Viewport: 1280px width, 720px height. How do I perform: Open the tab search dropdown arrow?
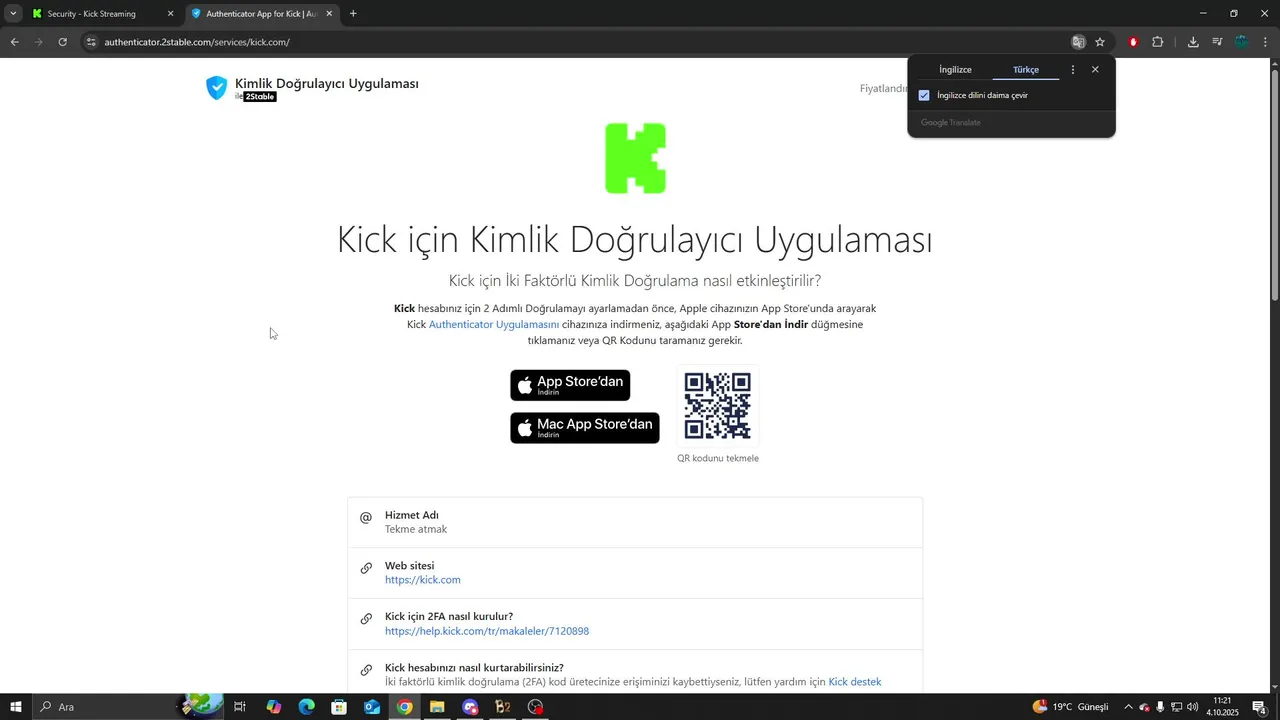[13, 14]
